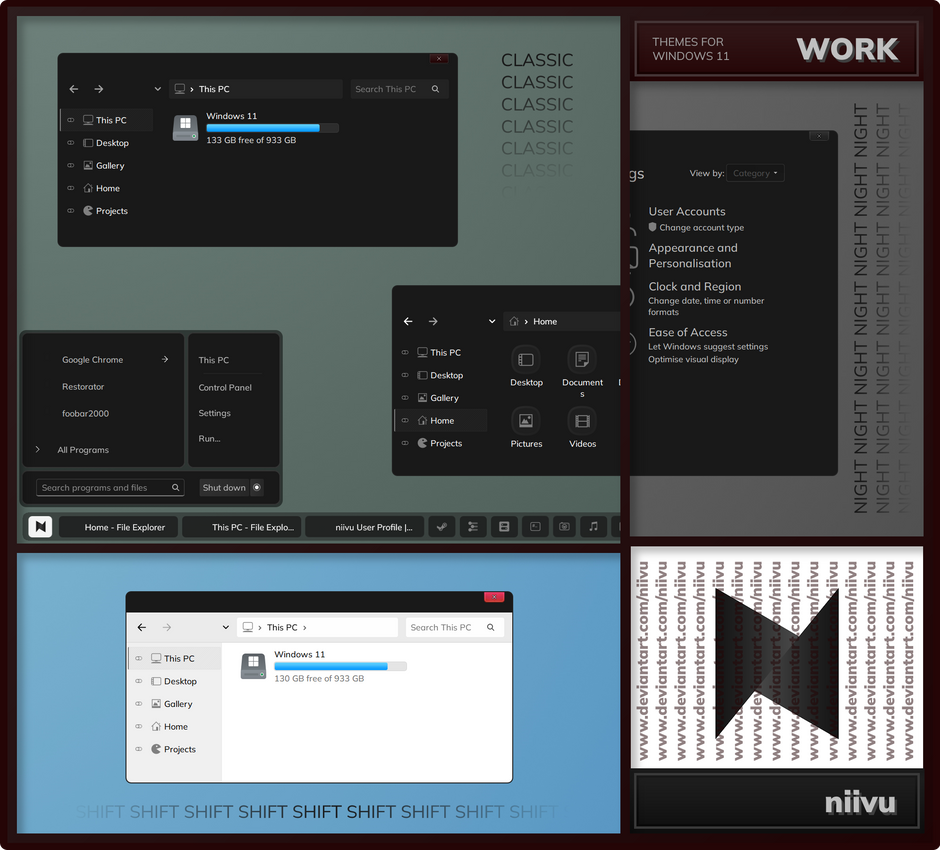Open Pictures folder icon in Home window
The height and width of the screenshot is (850, 940).
point(526,421)
